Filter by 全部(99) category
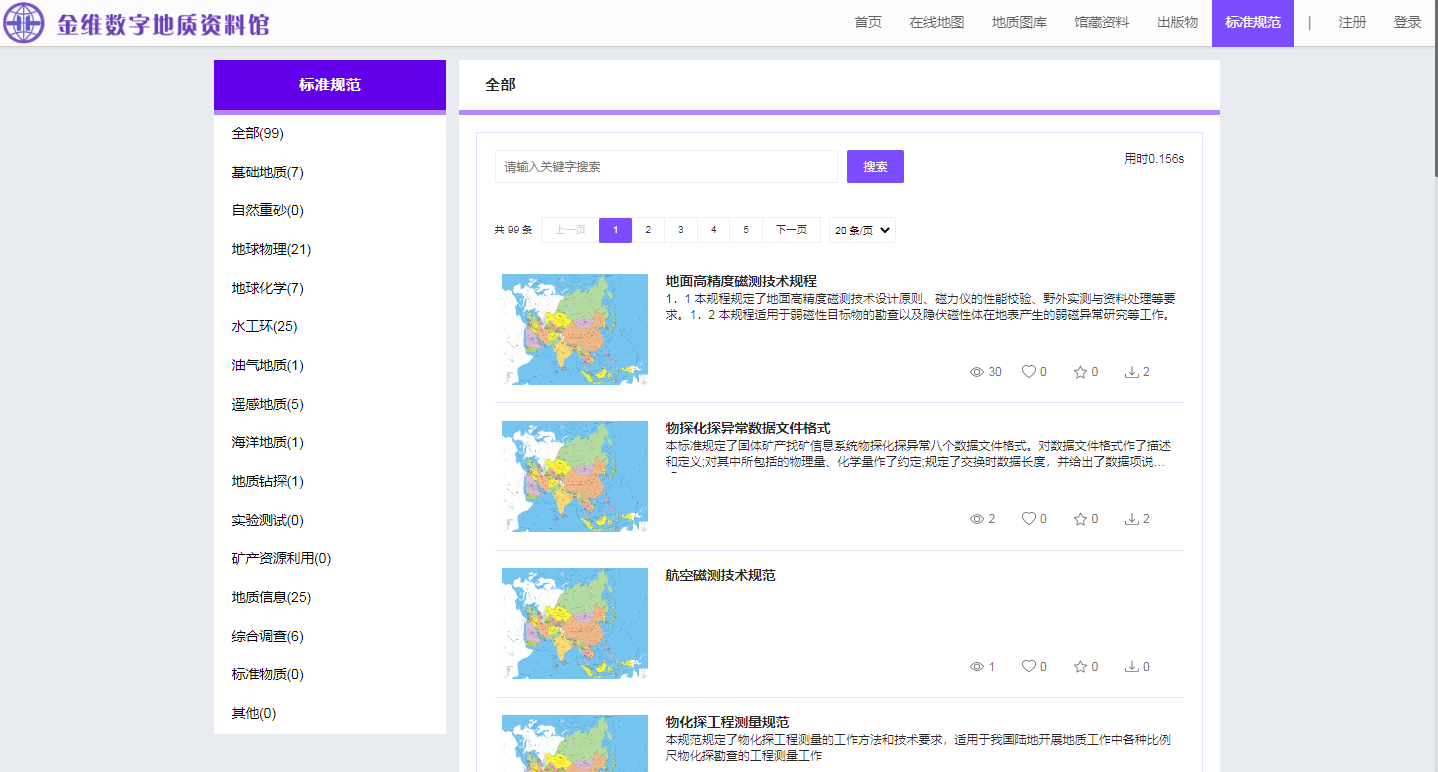1438x772 pixels. (258, 133)
